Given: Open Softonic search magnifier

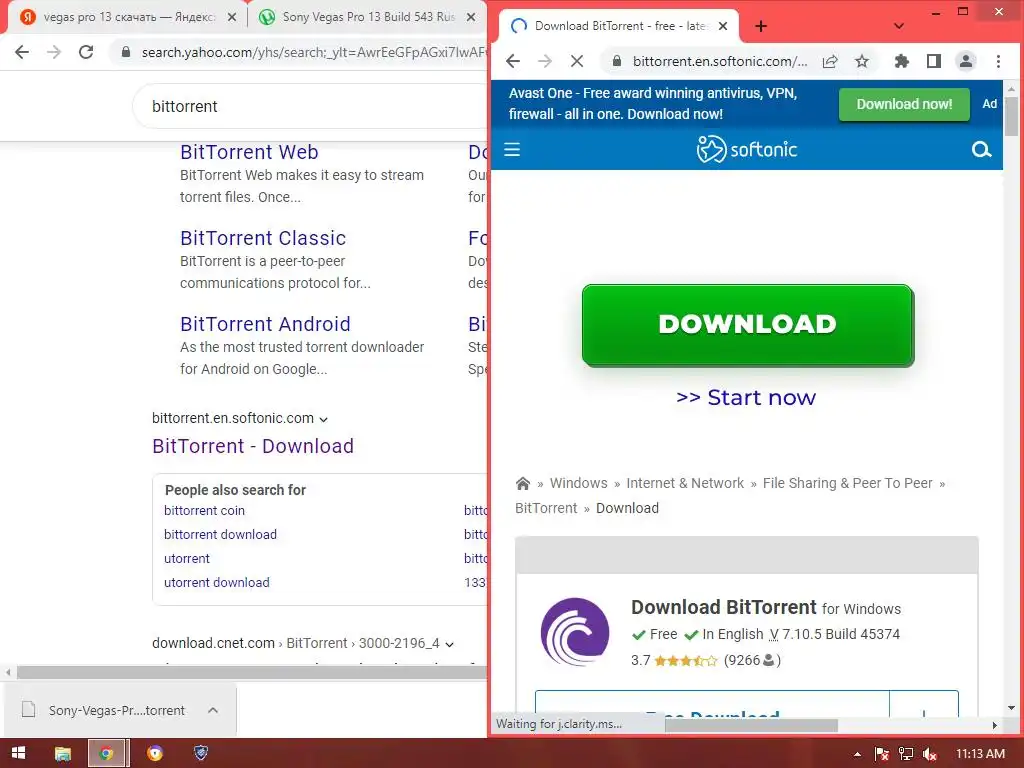Looking at the screenshot, I should (x=982, y=150).
